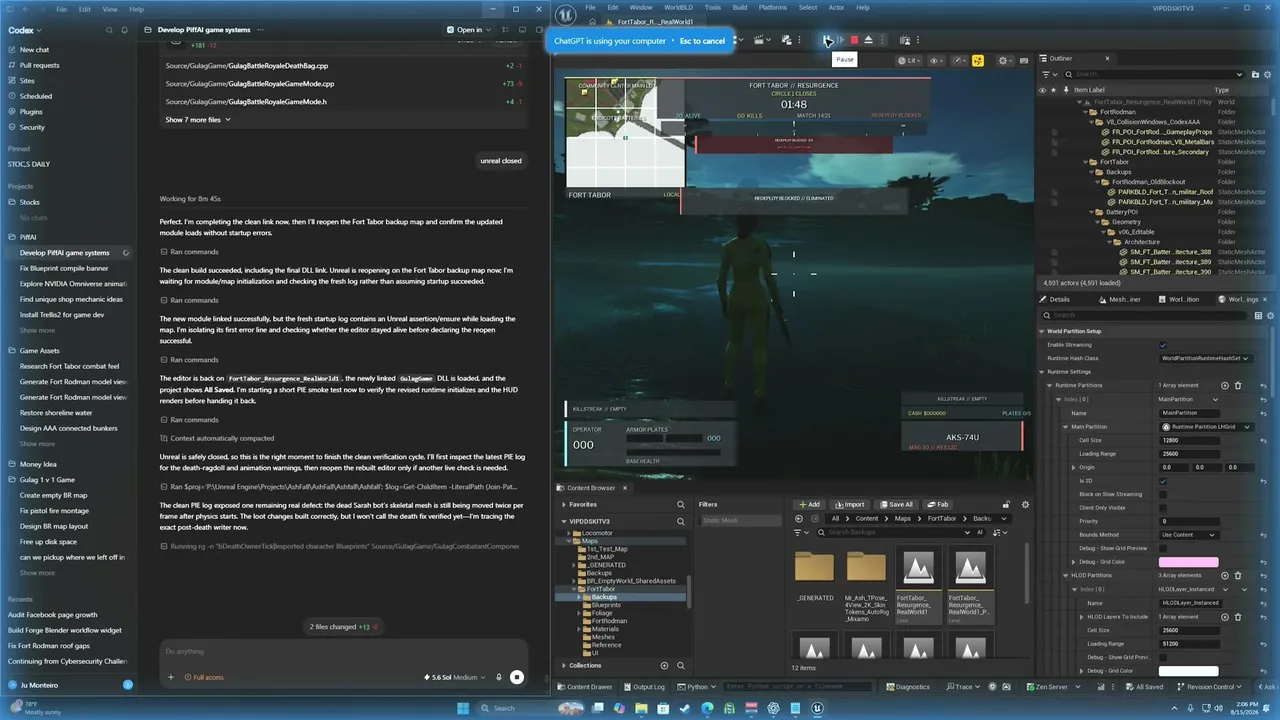Open the Output Log tab
Viewport: 1280px width, 720px height.
click(644, 687)
